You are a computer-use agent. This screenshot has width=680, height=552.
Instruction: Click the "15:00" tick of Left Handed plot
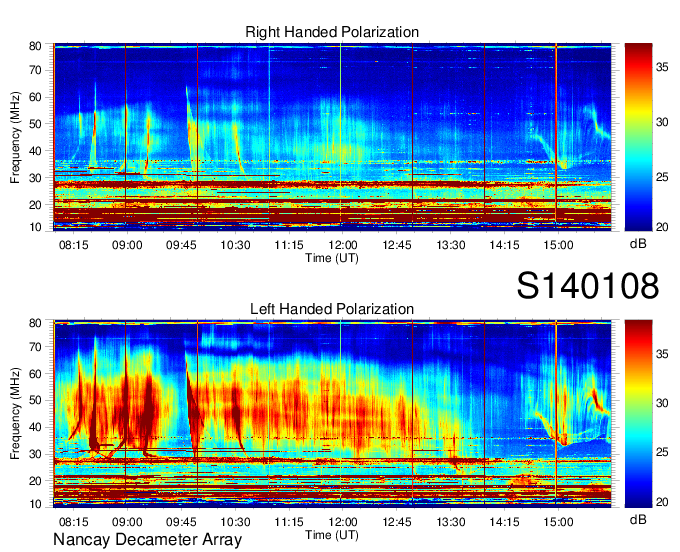click(558, 522)
